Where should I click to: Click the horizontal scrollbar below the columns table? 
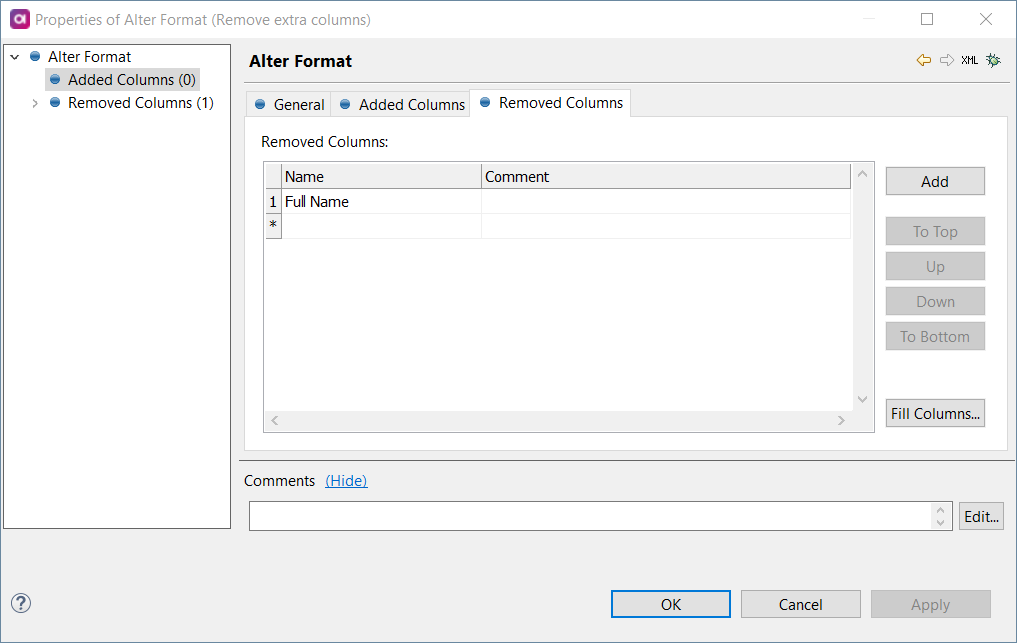(x=560, y=420)
